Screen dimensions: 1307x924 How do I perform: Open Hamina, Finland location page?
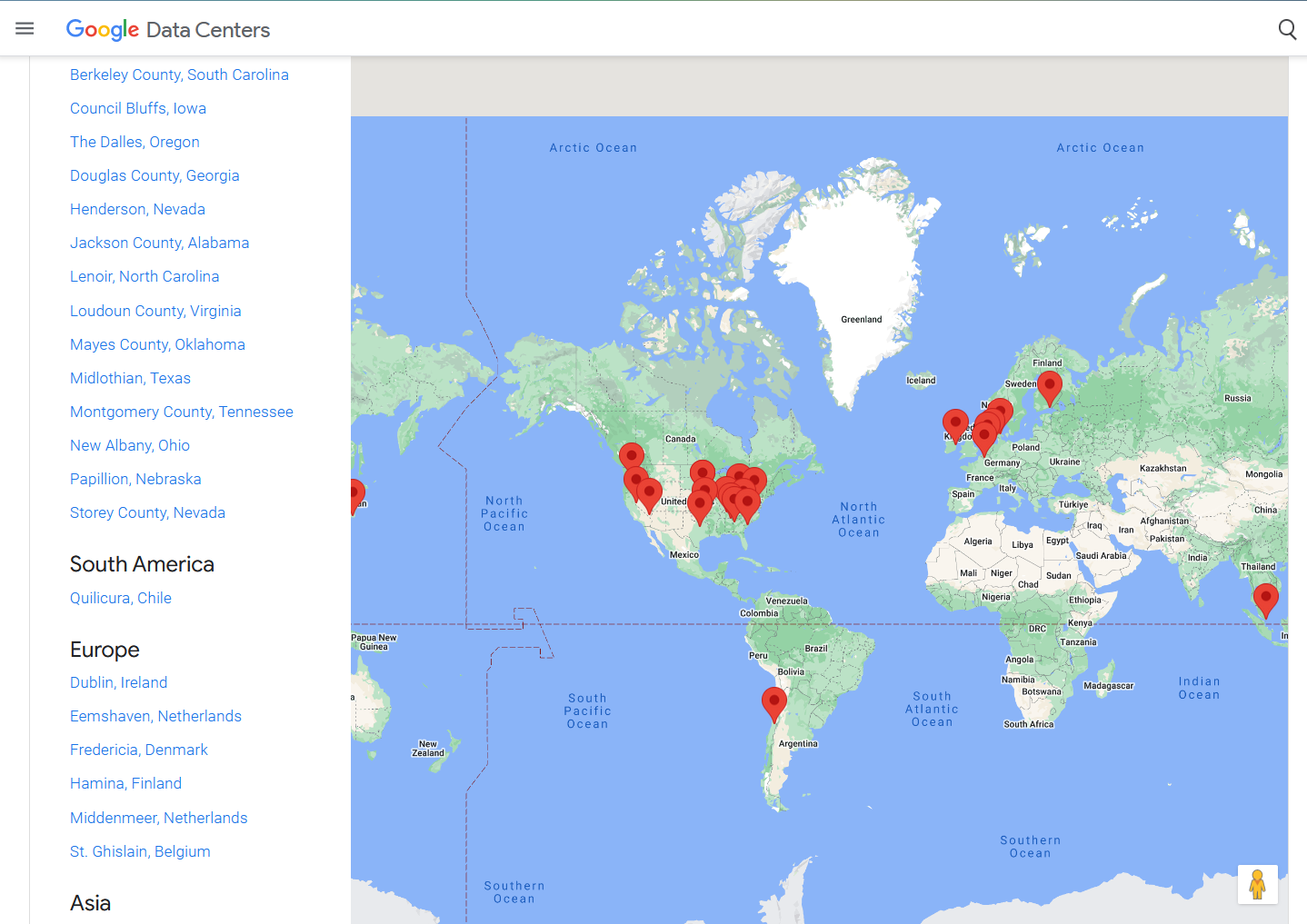click(125, 783)
